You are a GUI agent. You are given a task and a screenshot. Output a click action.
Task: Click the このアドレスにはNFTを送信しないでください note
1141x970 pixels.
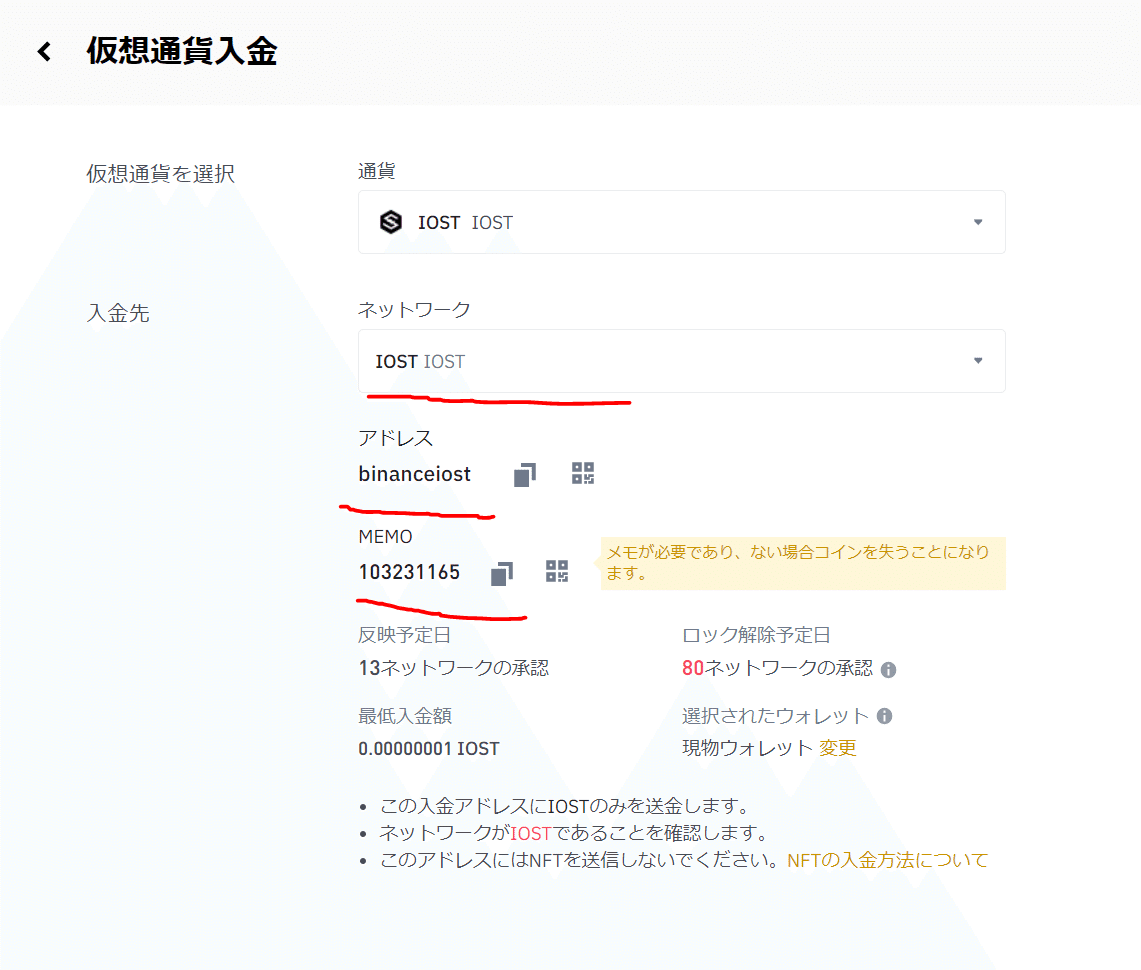[579, 860]
